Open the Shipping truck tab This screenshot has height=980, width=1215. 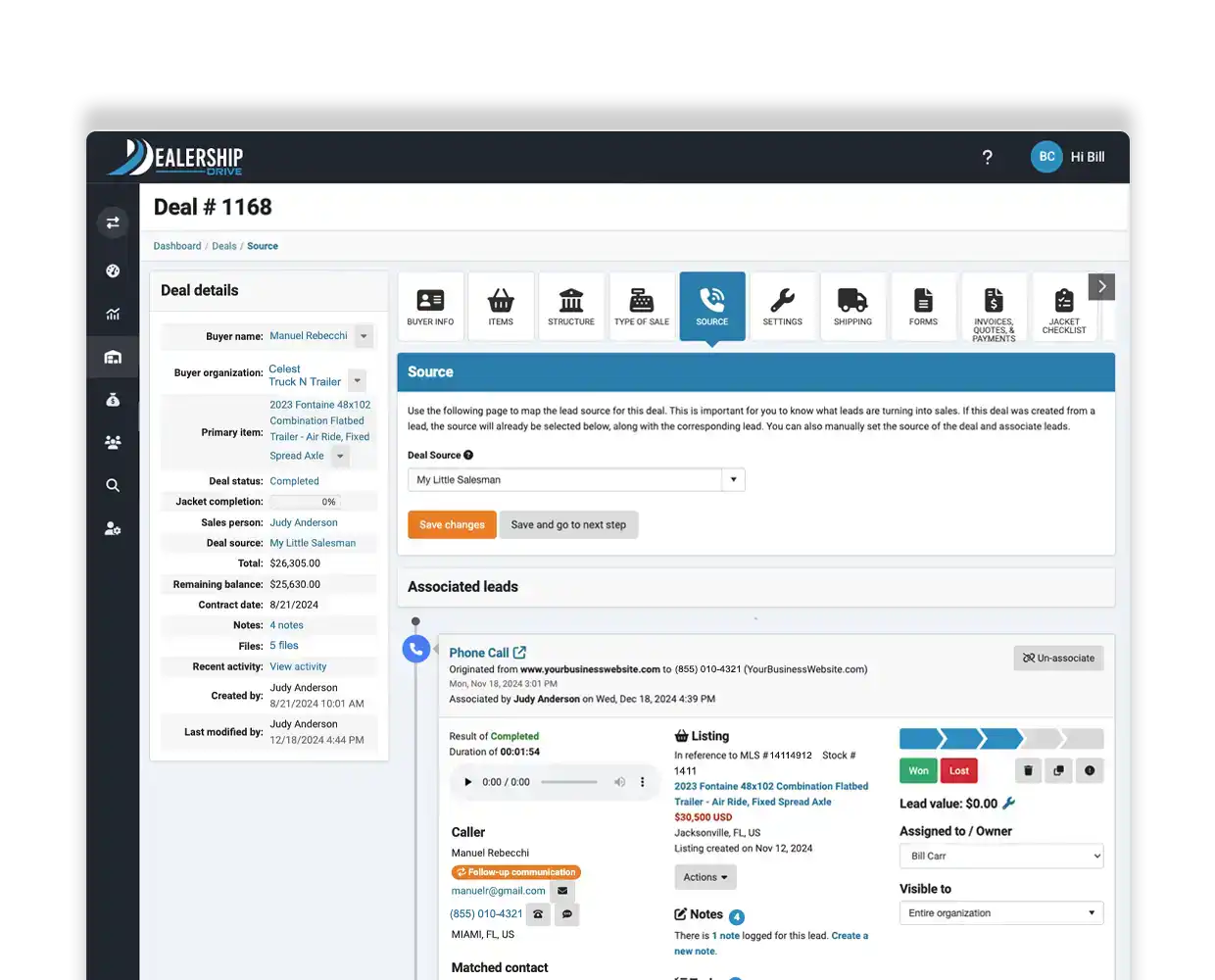coord(852,306)
